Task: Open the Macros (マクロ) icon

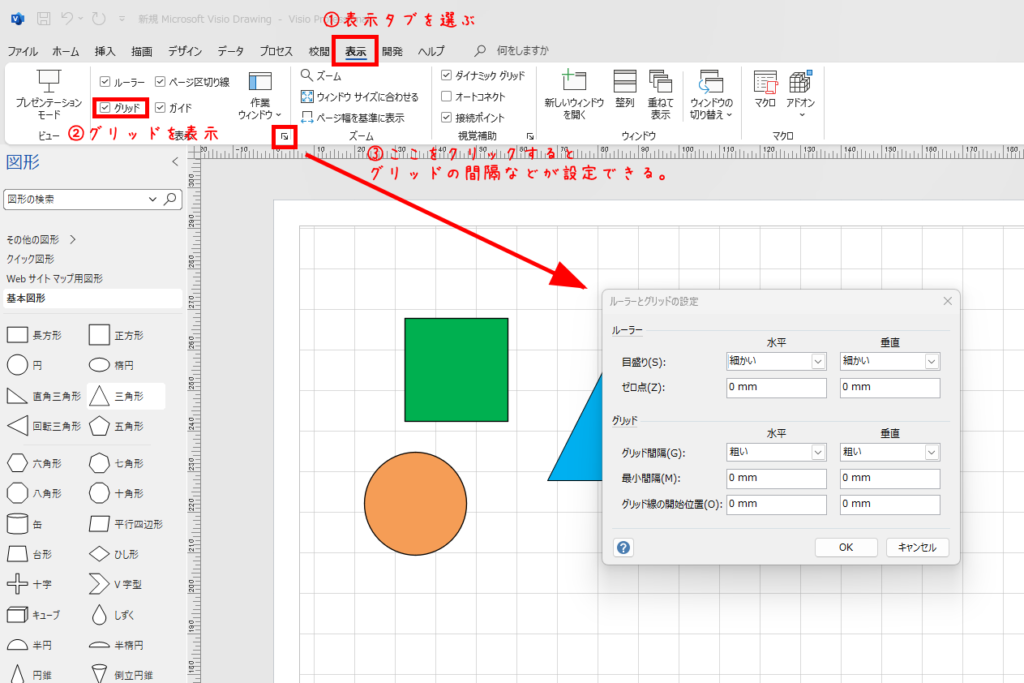Action: click(765, 83)
